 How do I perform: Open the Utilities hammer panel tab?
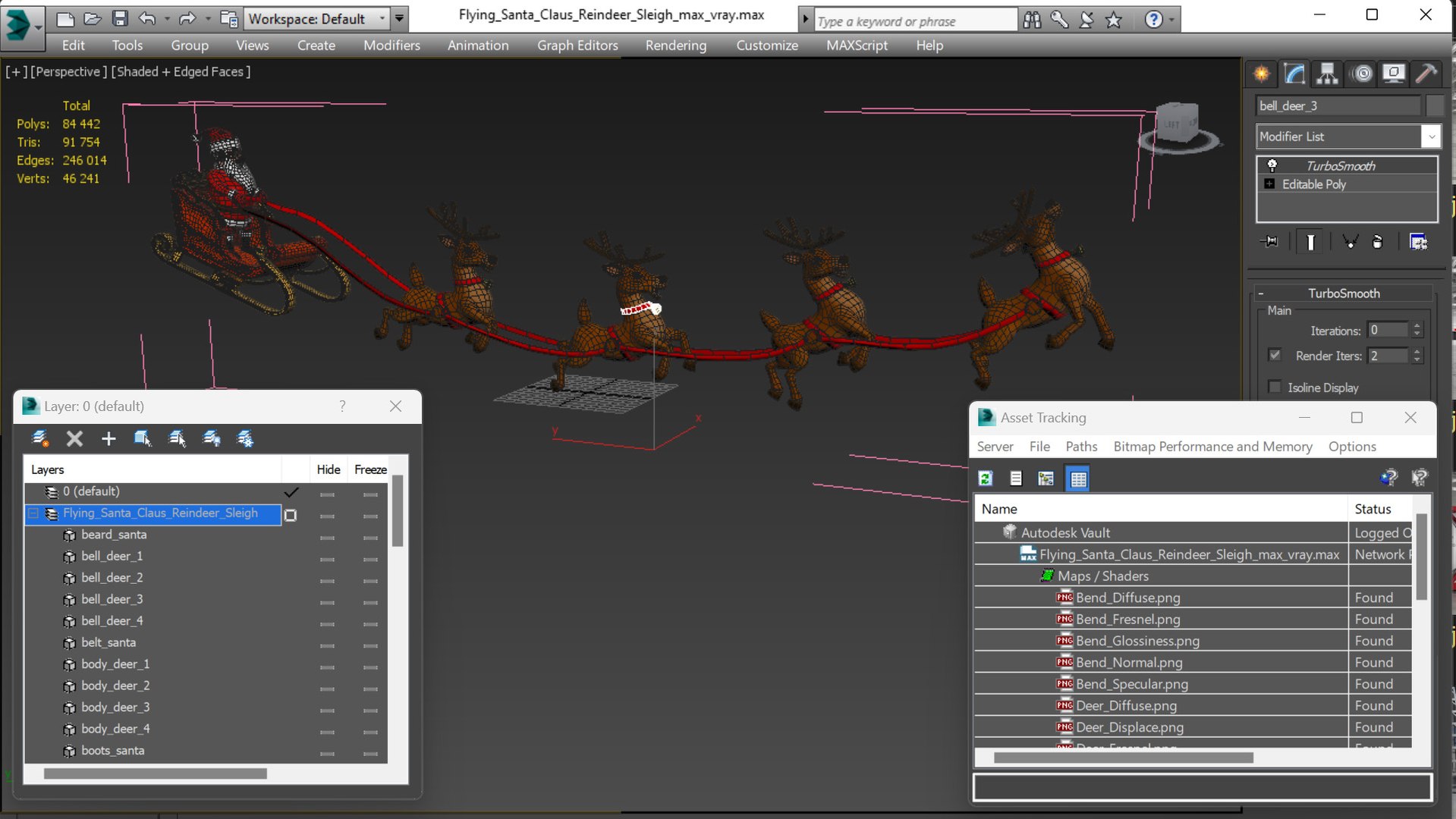[x=1426, y=74]
